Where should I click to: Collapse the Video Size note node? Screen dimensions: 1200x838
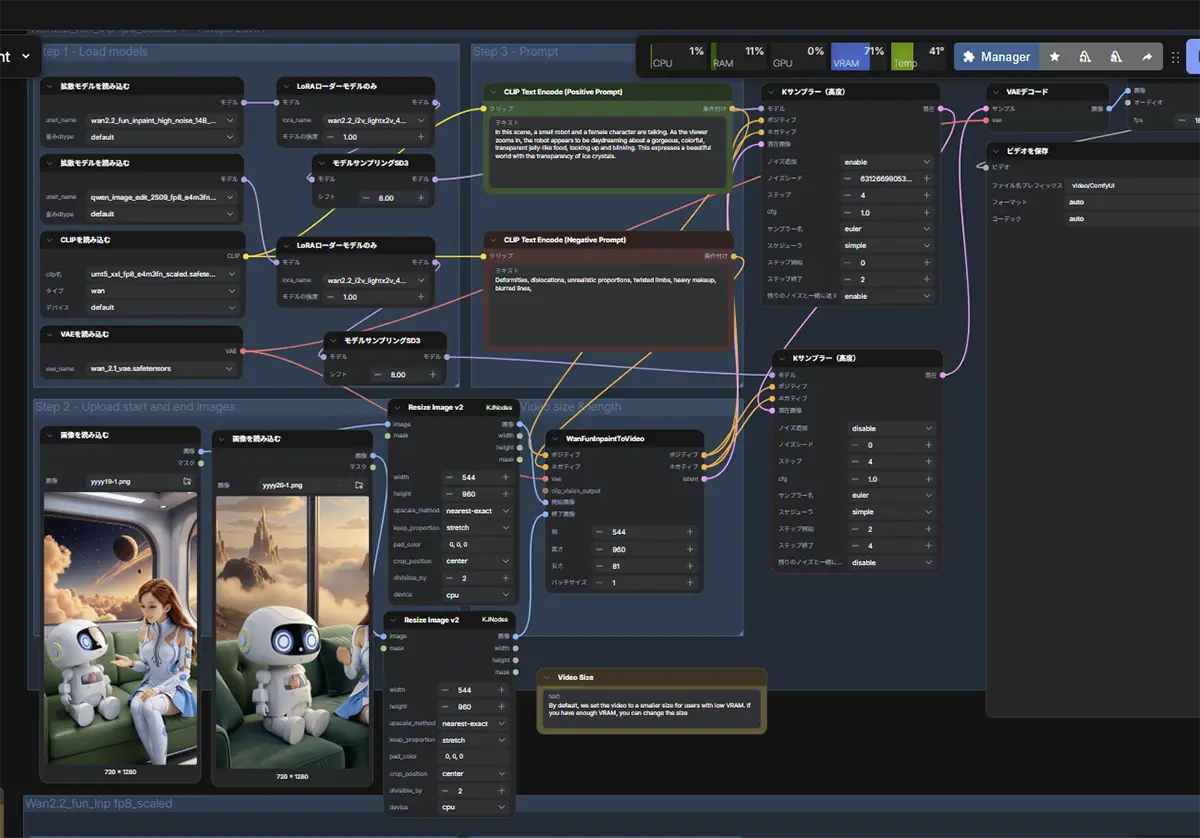tap(547, 677)
